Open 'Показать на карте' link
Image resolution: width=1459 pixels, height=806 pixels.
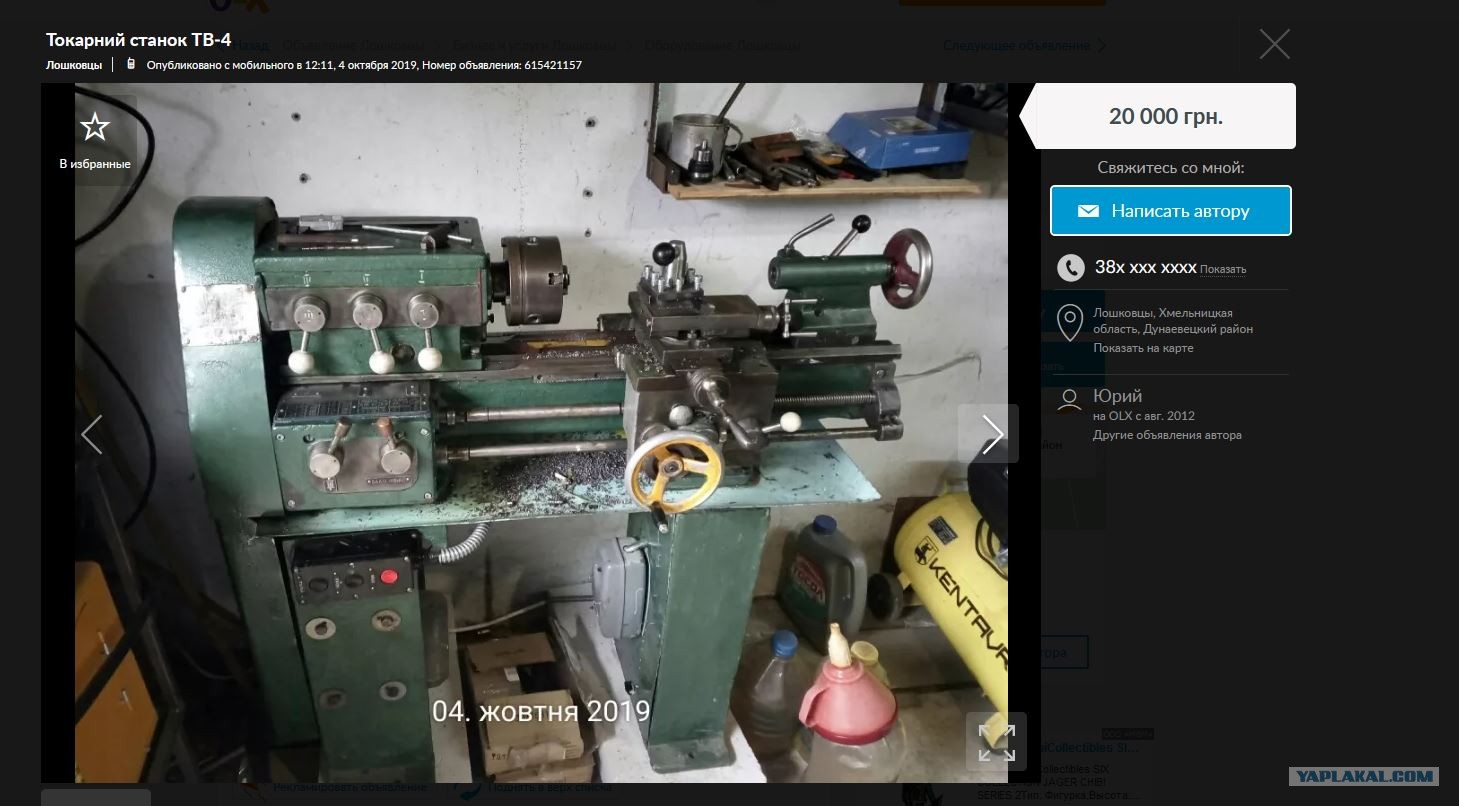(x=1143, y=348)
